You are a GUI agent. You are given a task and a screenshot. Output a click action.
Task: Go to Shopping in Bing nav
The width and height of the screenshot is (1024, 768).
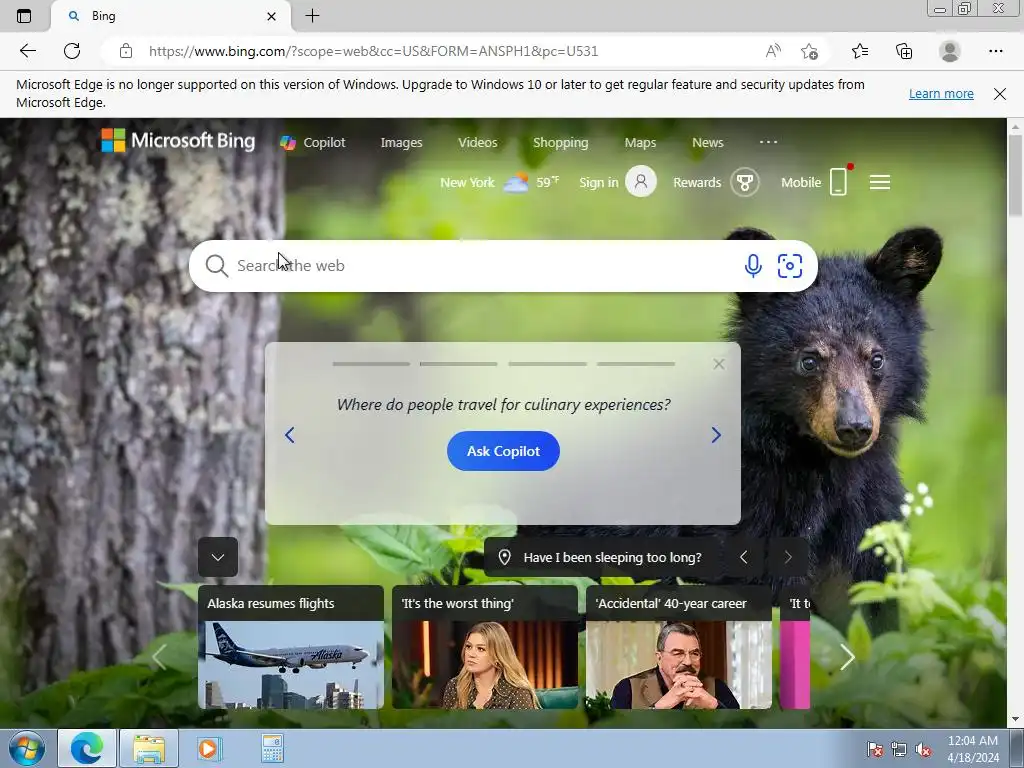pyautogui.click(x=560, y=142)
